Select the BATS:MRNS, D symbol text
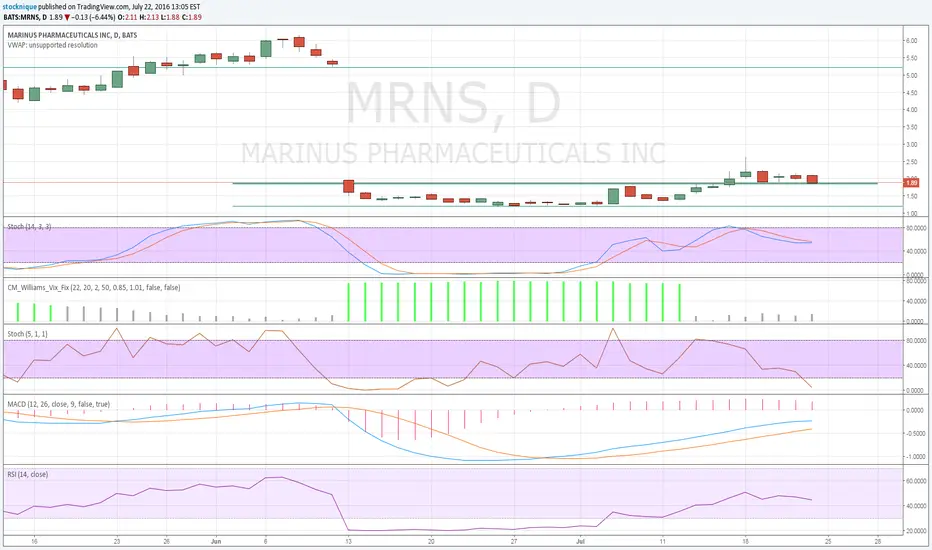Image resolution: width=932 pixels, height=550 pixels. [25, 17]
